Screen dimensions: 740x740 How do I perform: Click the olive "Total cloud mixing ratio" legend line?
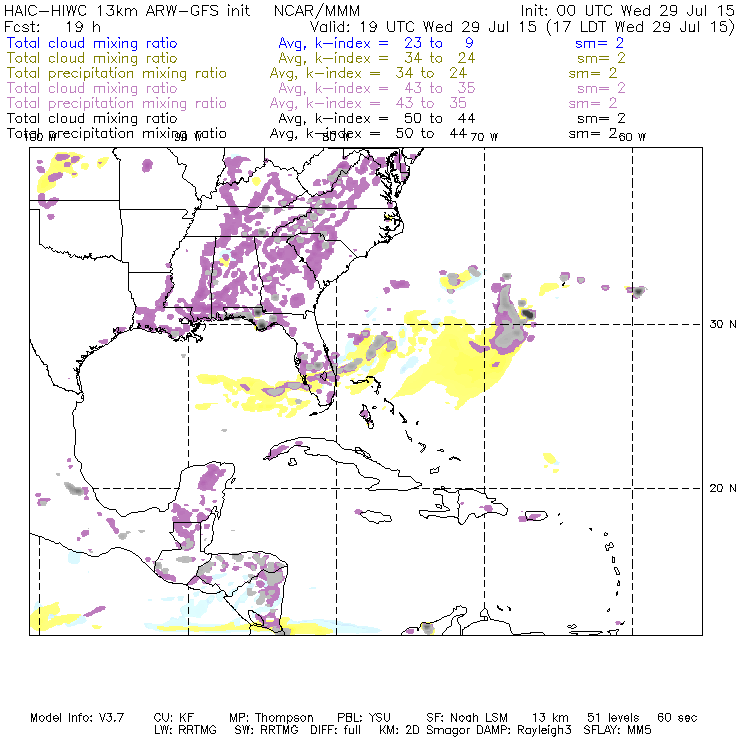(92, 58)
